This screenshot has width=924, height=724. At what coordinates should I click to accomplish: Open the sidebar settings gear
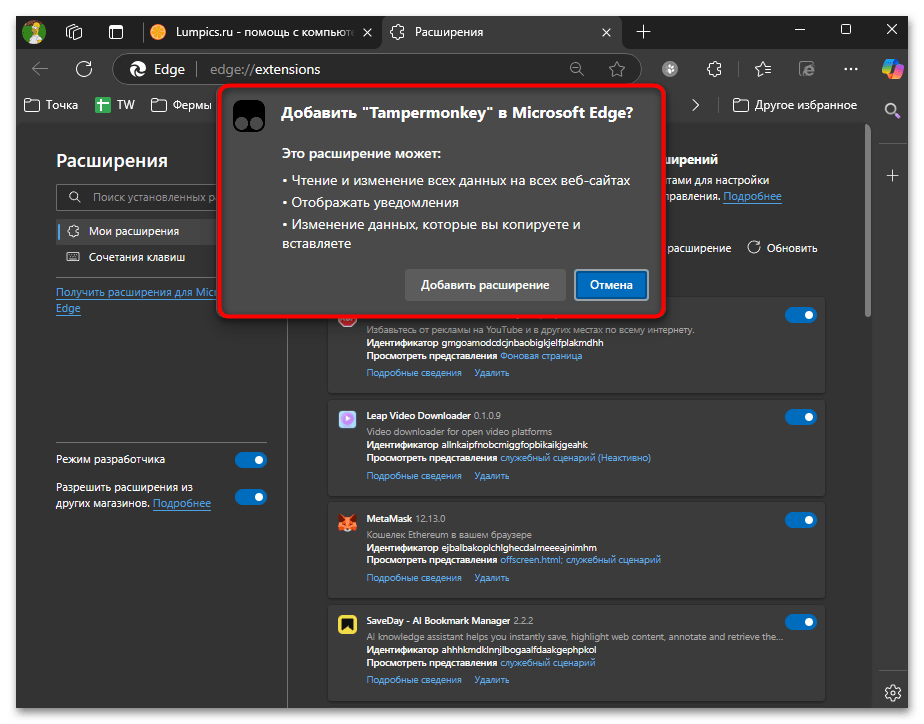(x=893, y=693)
